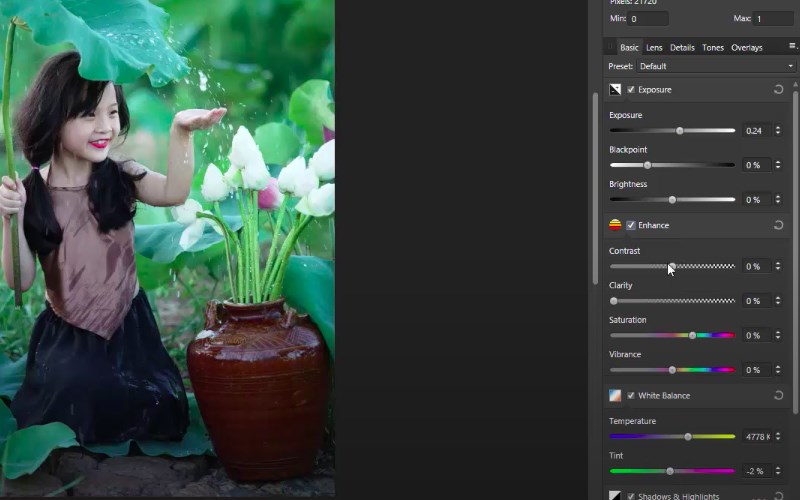Click the histogram Max input field
This screenshot has height=500, width=800.
pos(773,19)
